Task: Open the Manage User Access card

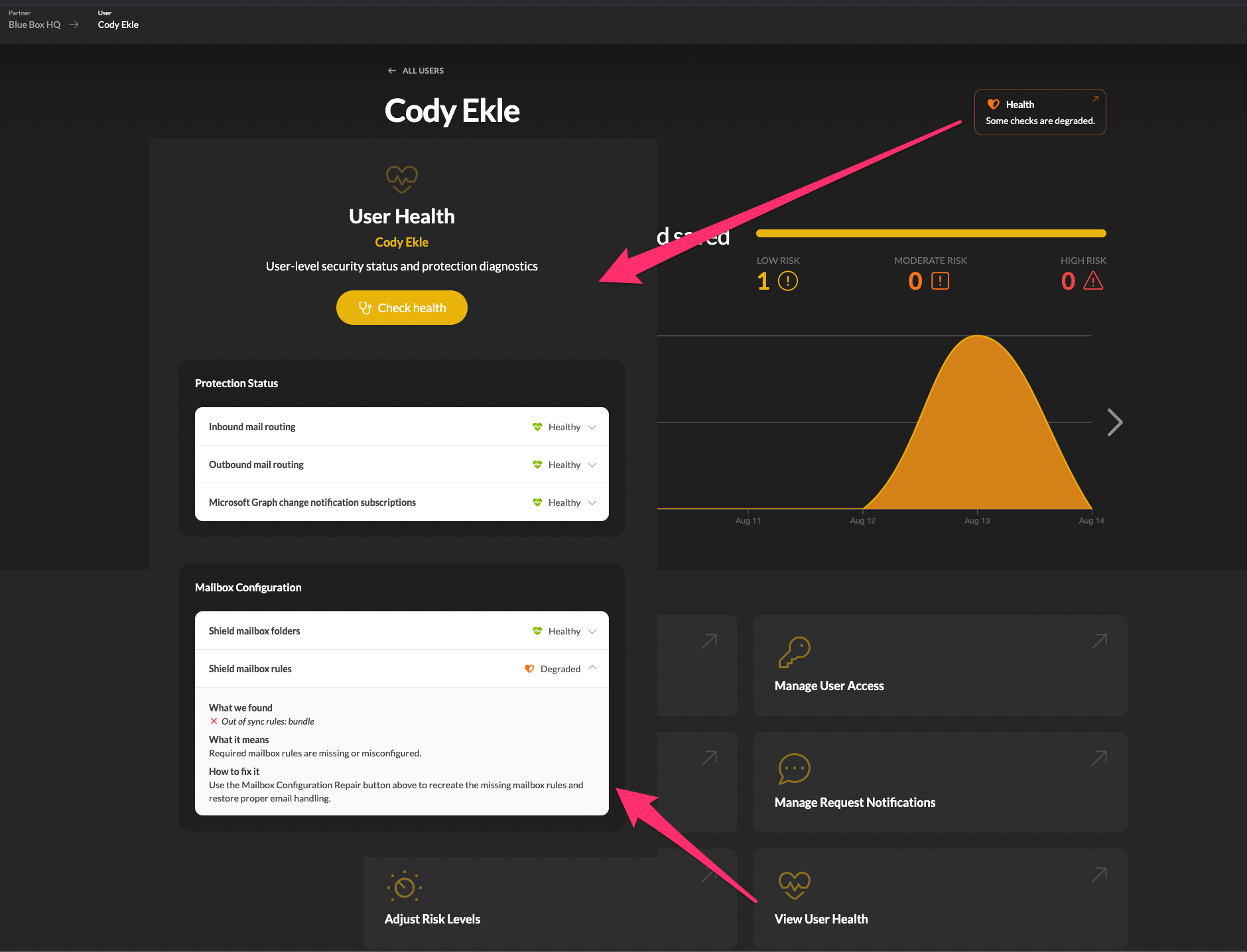Action: (940, 666)
